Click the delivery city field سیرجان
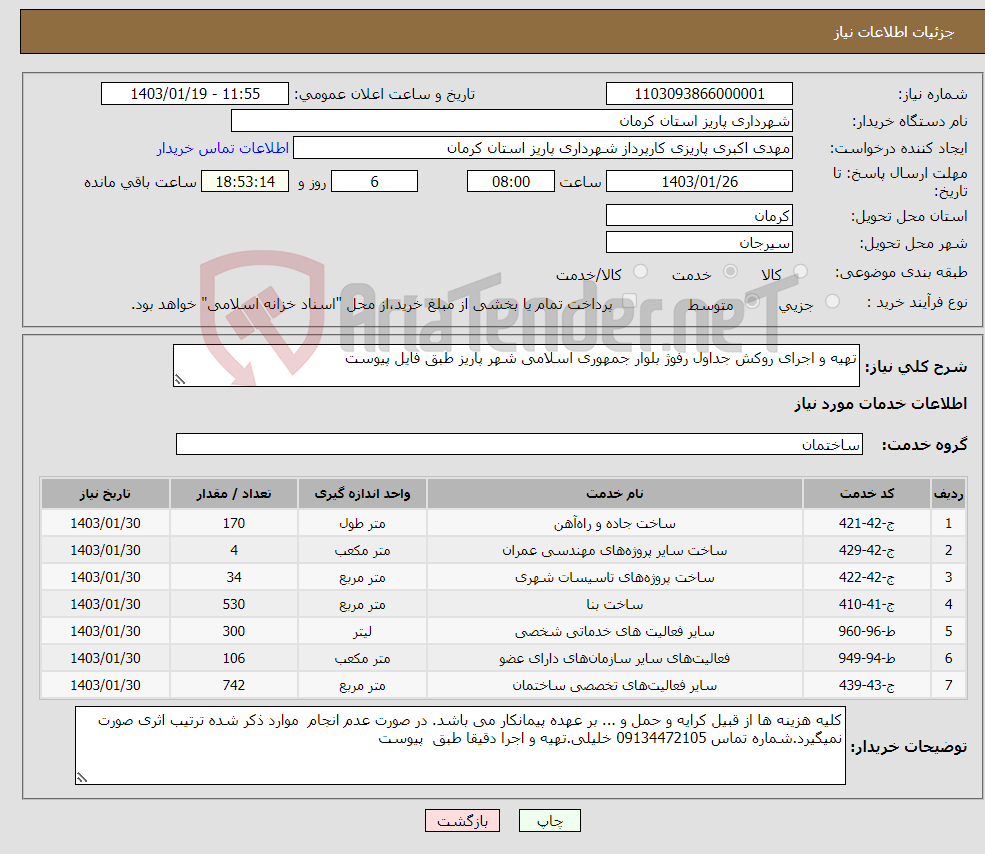The image size is (985, 854). coord(699,243)
